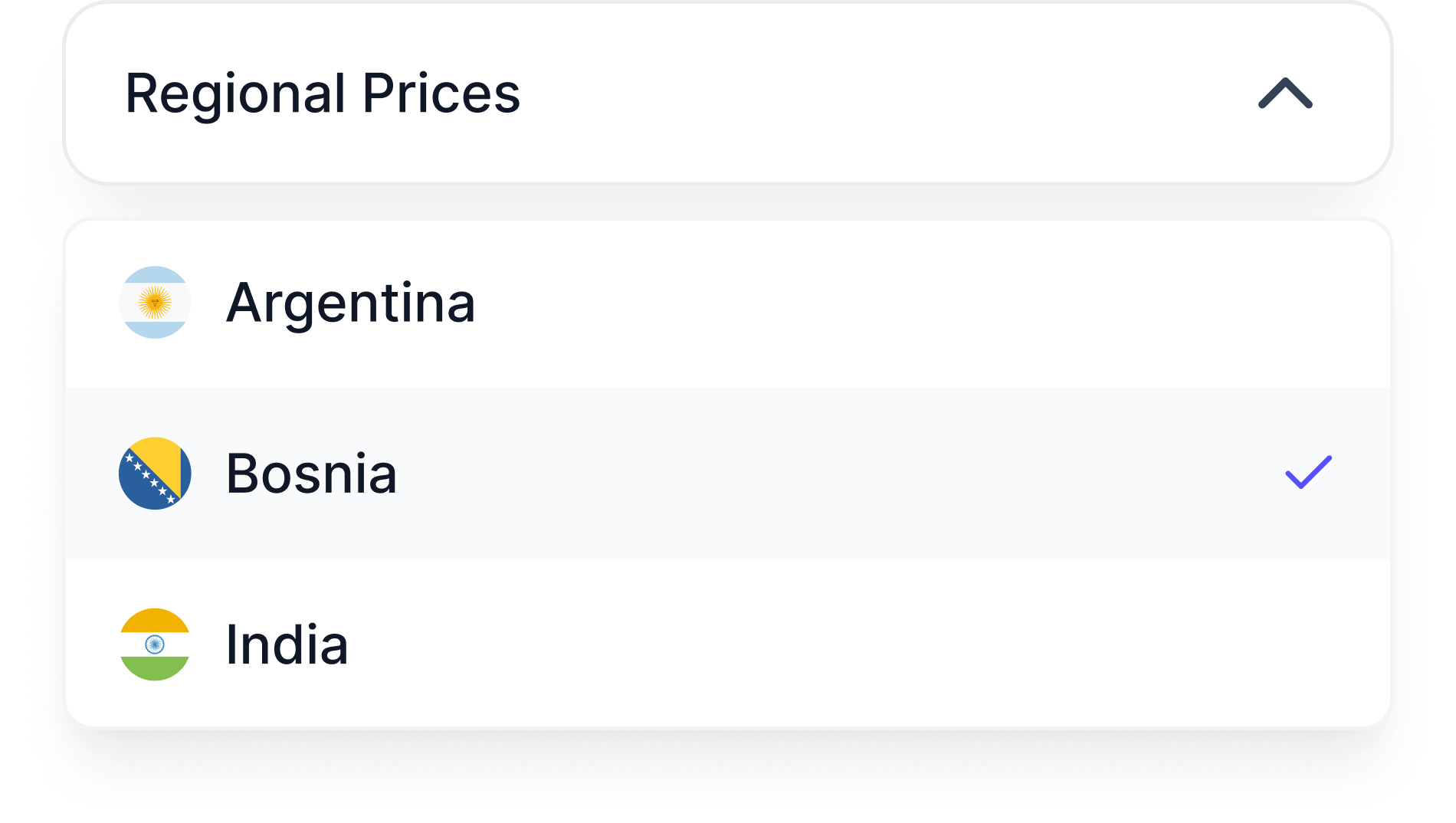Click the Regional Prices header box center
The image size is (1456, 823).
(728, 93)
